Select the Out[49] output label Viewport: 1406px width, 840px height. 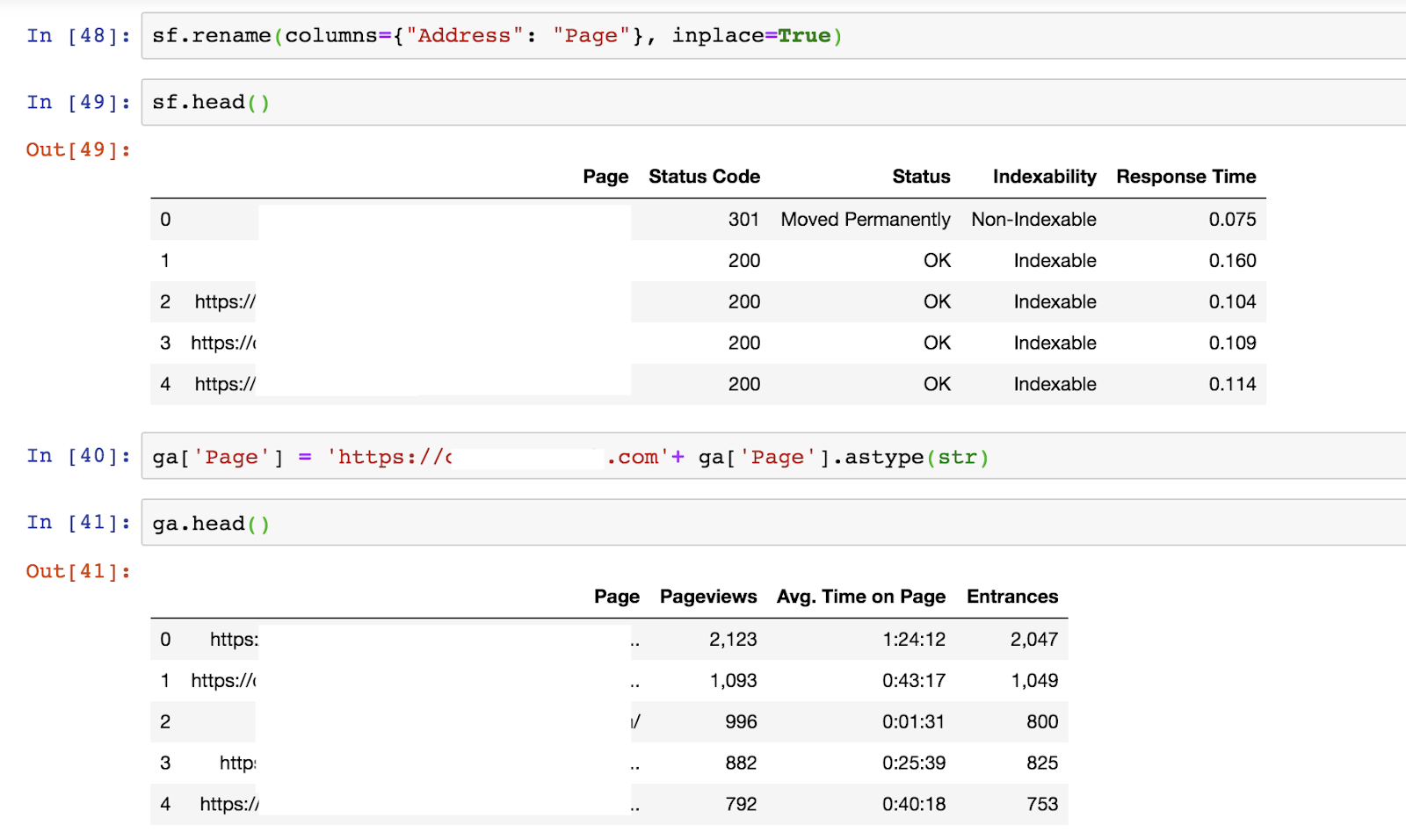point(78,150)
